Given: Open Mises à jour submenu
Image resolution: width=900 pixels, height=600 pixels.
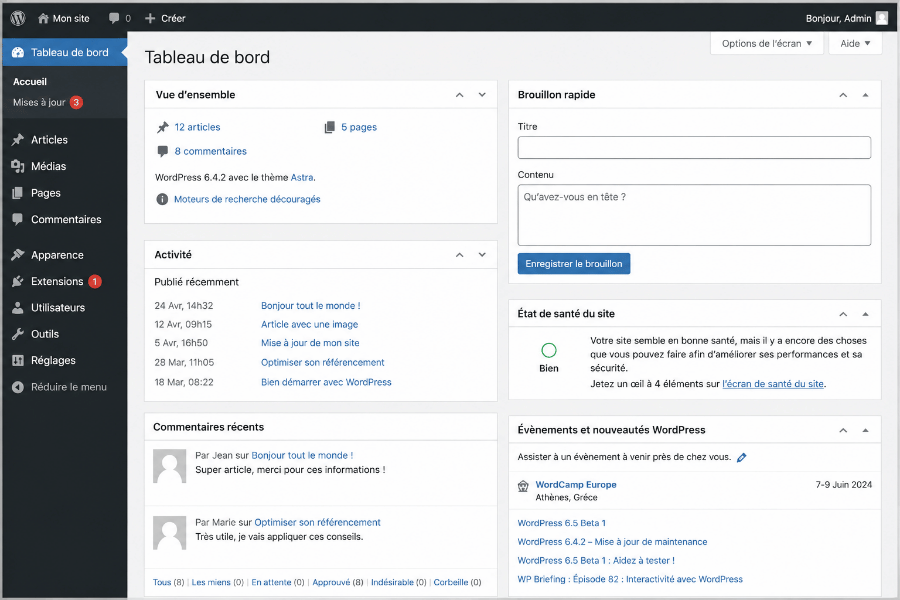Looking at the screenshot, I should [39, 102].
